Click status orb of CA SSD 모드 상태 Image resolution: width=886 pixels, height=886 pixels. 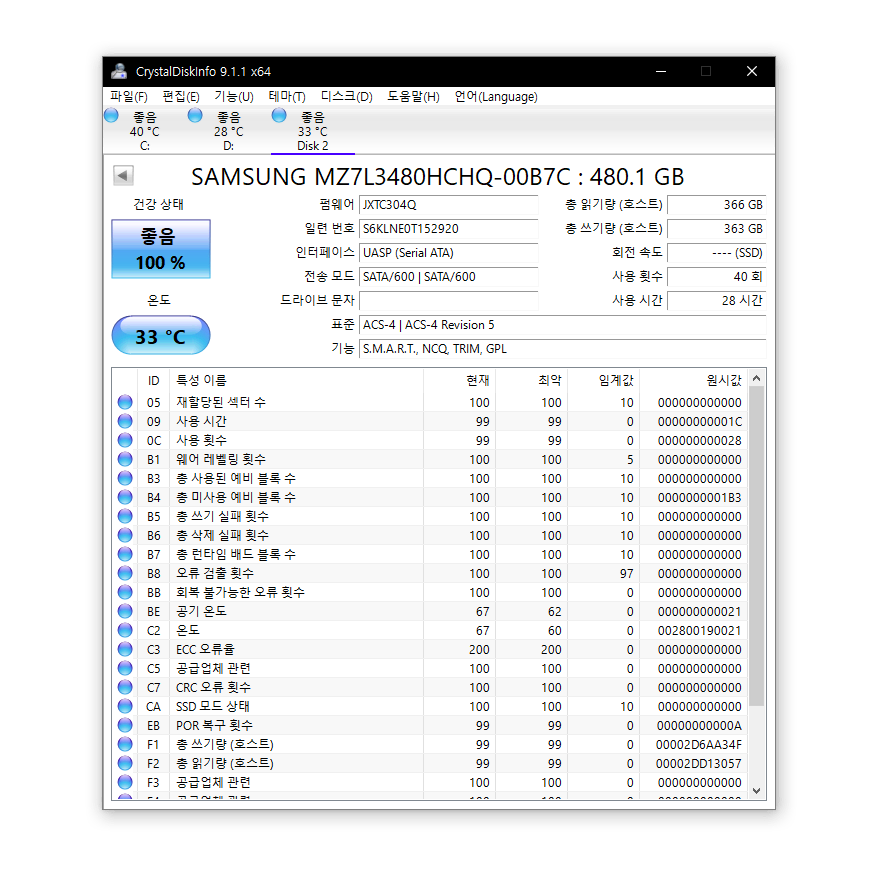tap(125, 706)
